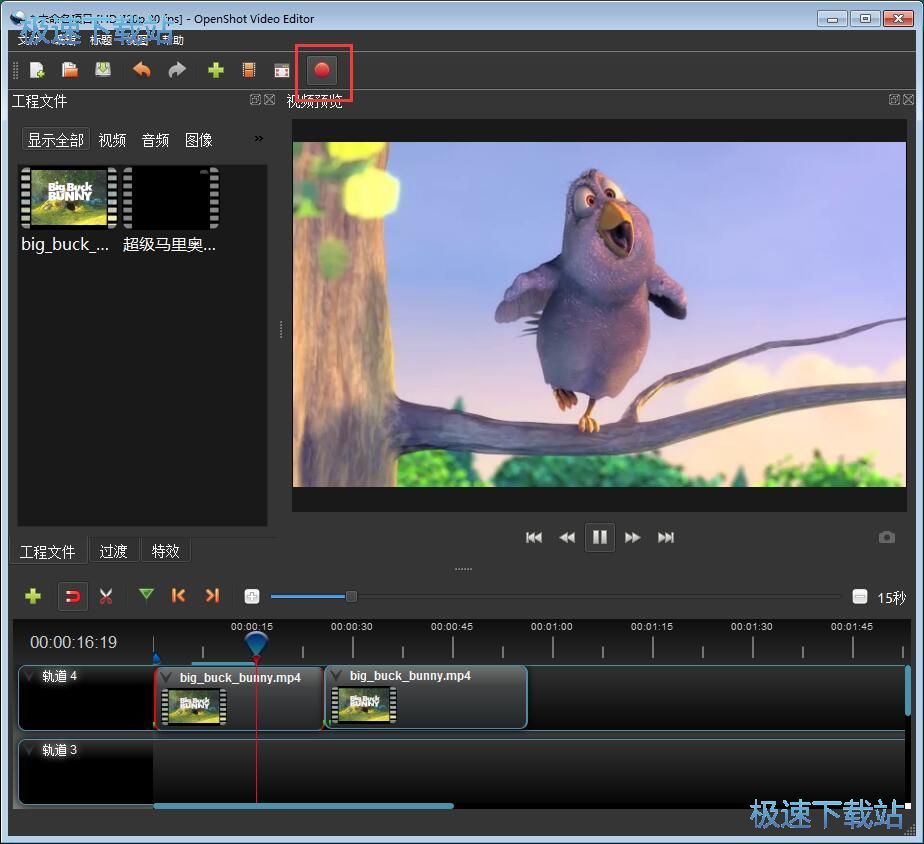Click the 15秒 zoom level label

pyautogui.click(x=892, y=598)
